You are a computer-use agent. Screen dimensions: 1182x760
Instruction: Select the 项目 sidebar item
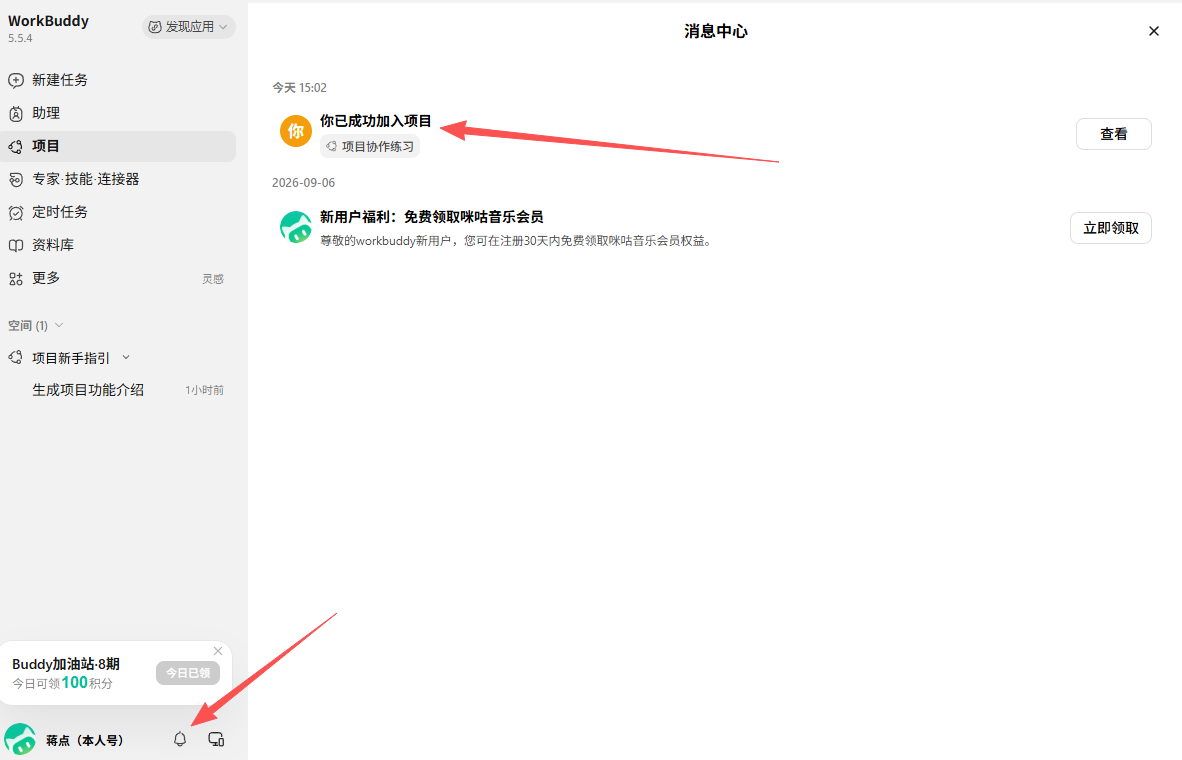pos(118,146)
